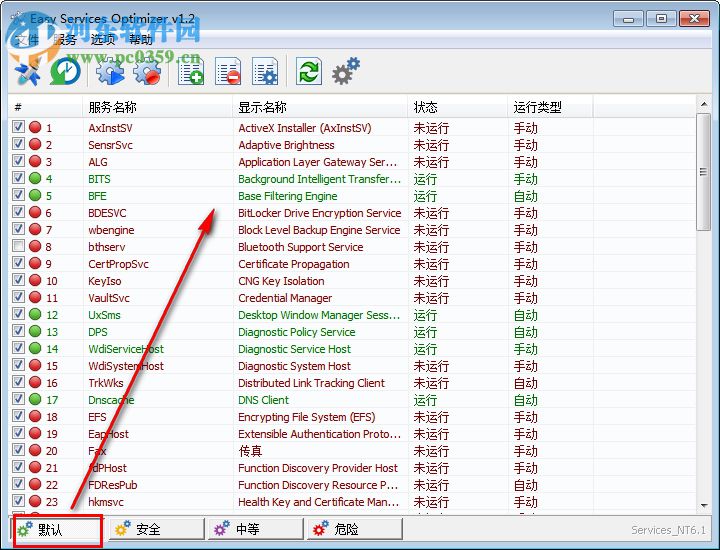Screen dimensions: 720x550
Task: Click the Diagnostic Policy Service display name
Action: click(x=297, y=332)
